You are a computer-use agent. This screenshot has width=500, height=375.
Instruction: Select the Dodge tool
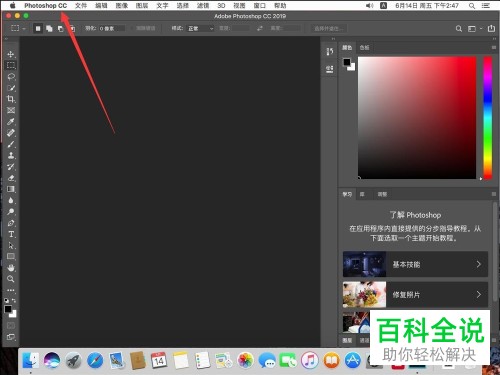tap(11, 212)
